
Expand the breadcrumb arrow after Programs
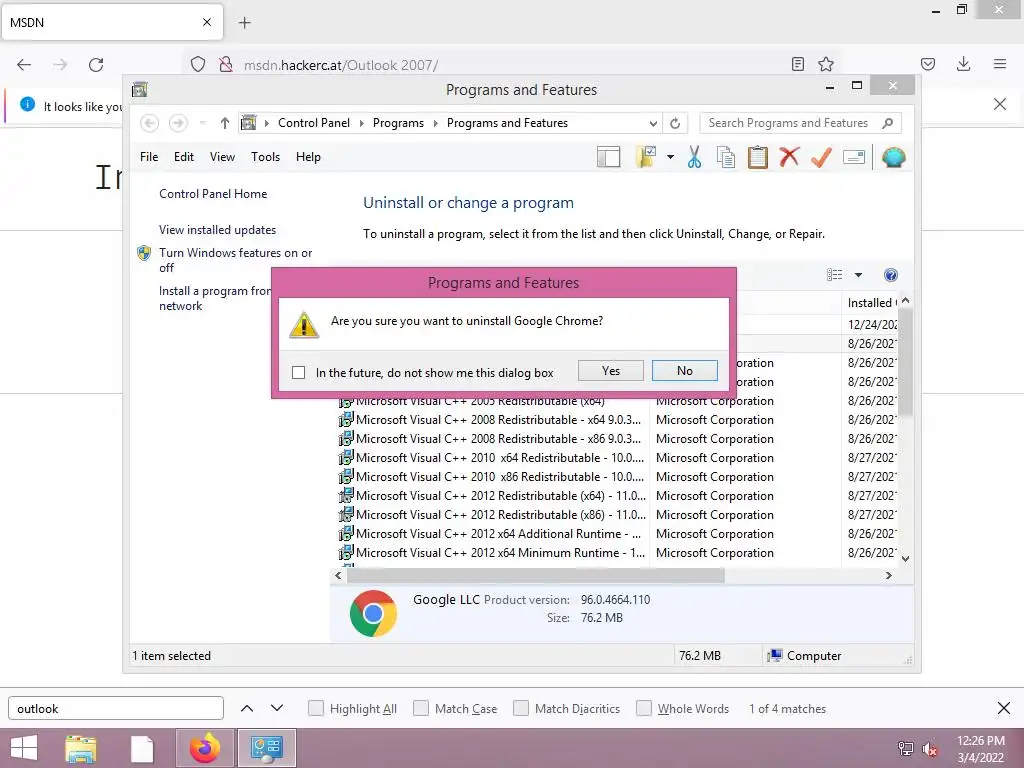(x=436, y=123)
